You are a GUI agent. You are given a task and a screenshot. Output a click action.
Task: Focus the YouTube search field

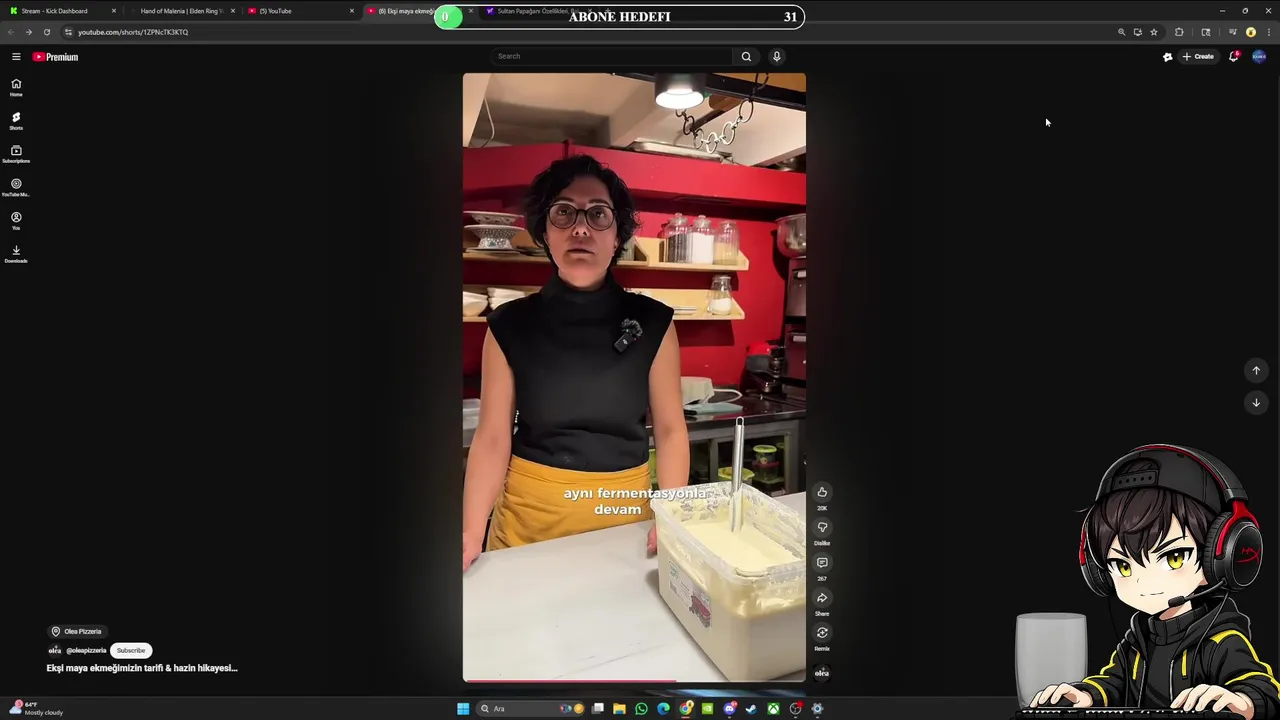tap(612, 57)
